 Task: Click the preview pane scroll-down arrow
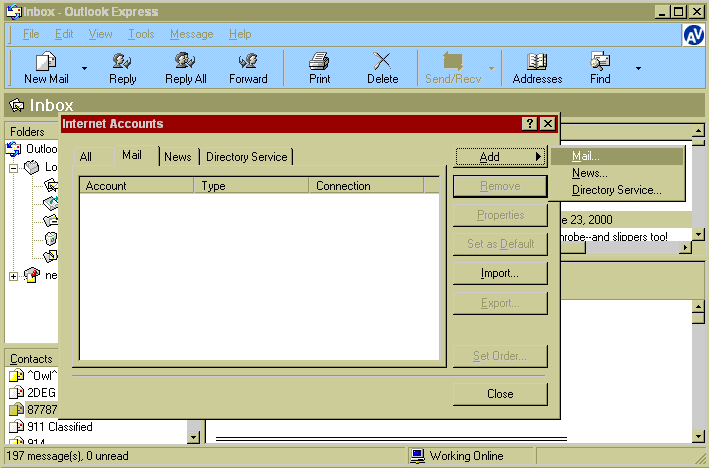tap(698, 437)
